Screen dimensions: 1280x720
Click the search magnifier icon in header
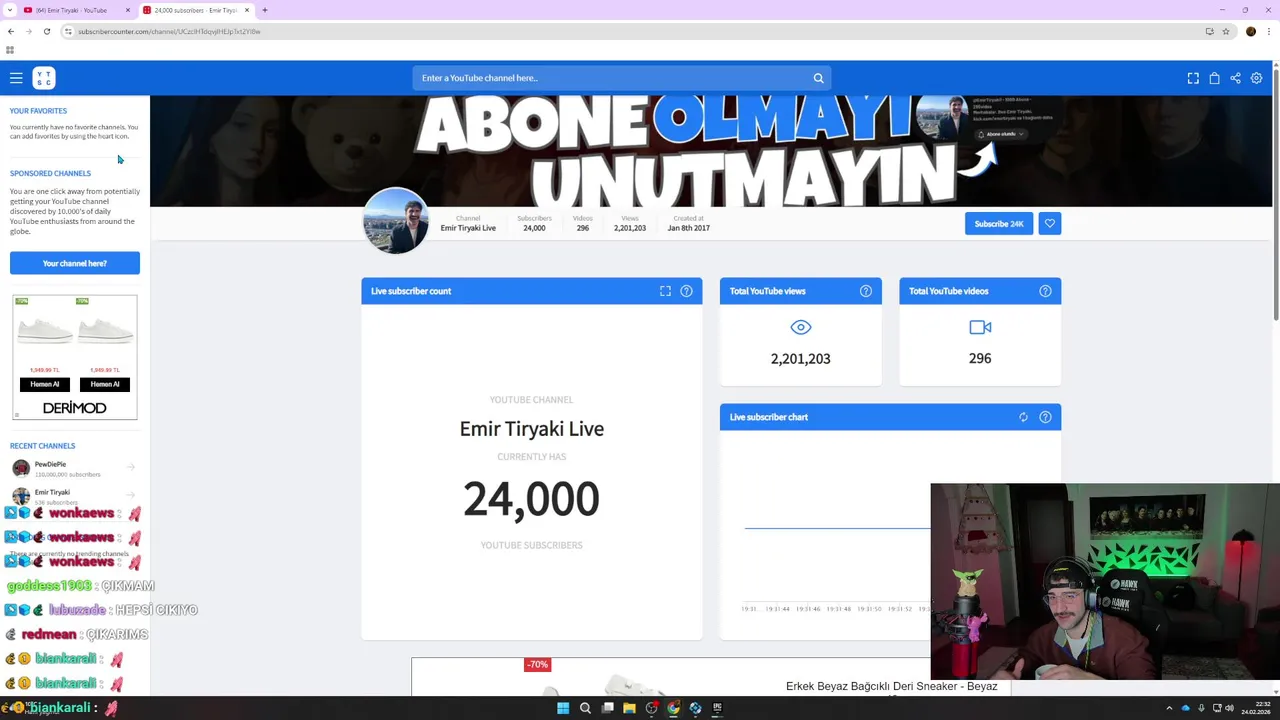tap(818, 78)
